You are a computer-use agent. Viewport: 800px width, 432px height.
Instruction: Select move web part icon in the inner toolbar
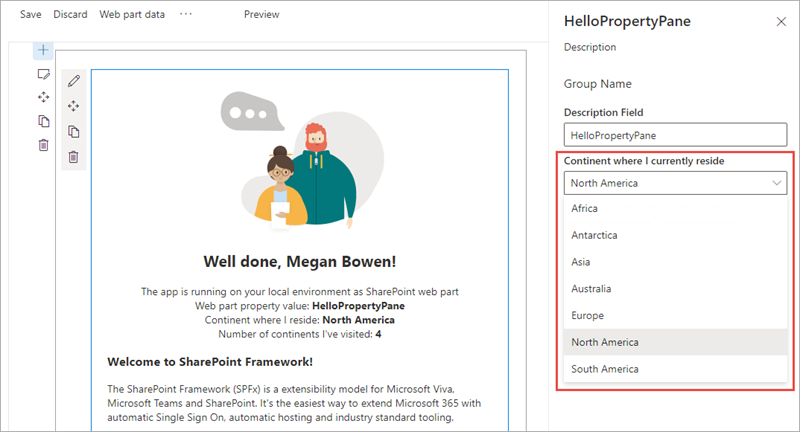73,106
